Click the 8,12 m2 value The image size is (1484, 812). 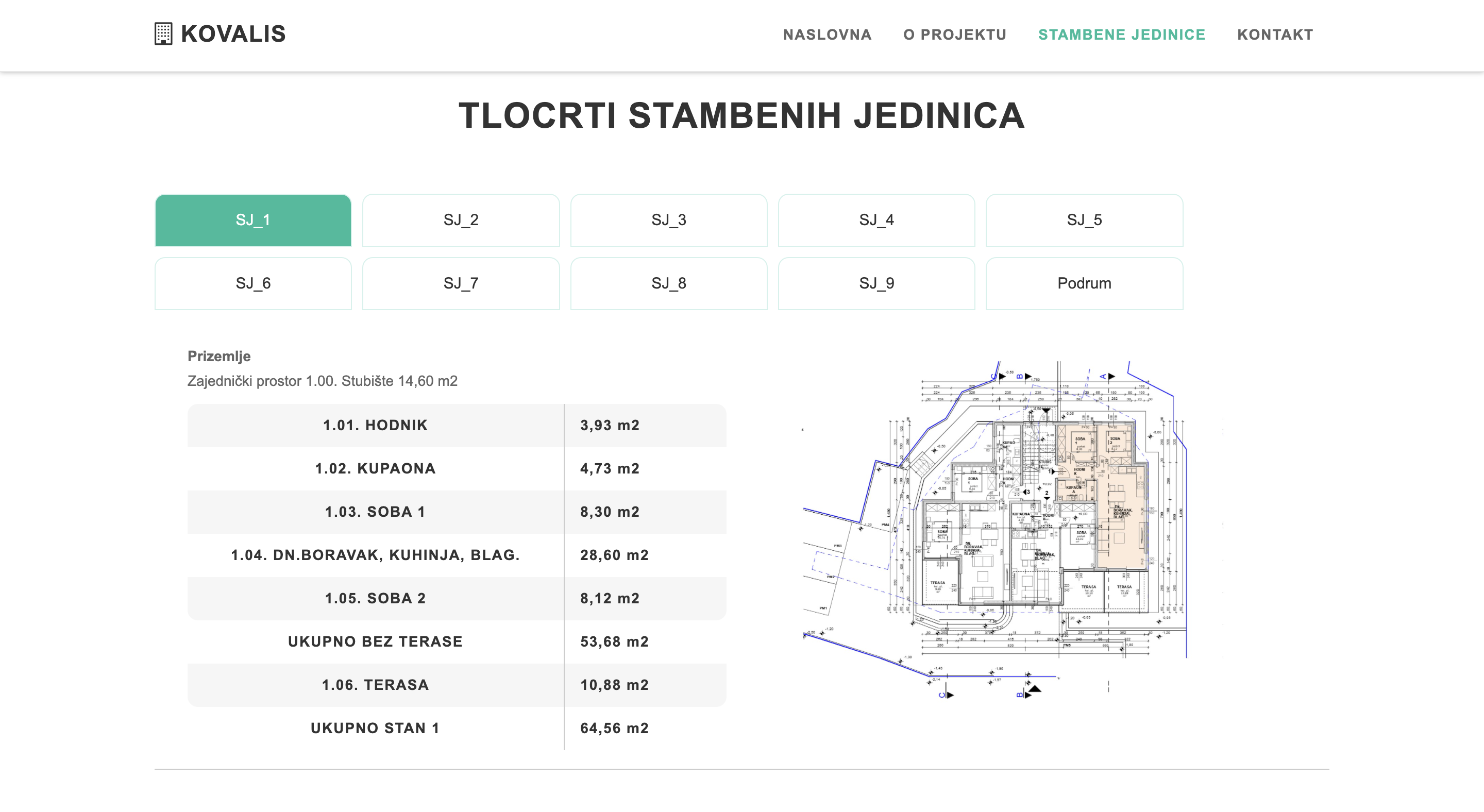pos(610,598)
